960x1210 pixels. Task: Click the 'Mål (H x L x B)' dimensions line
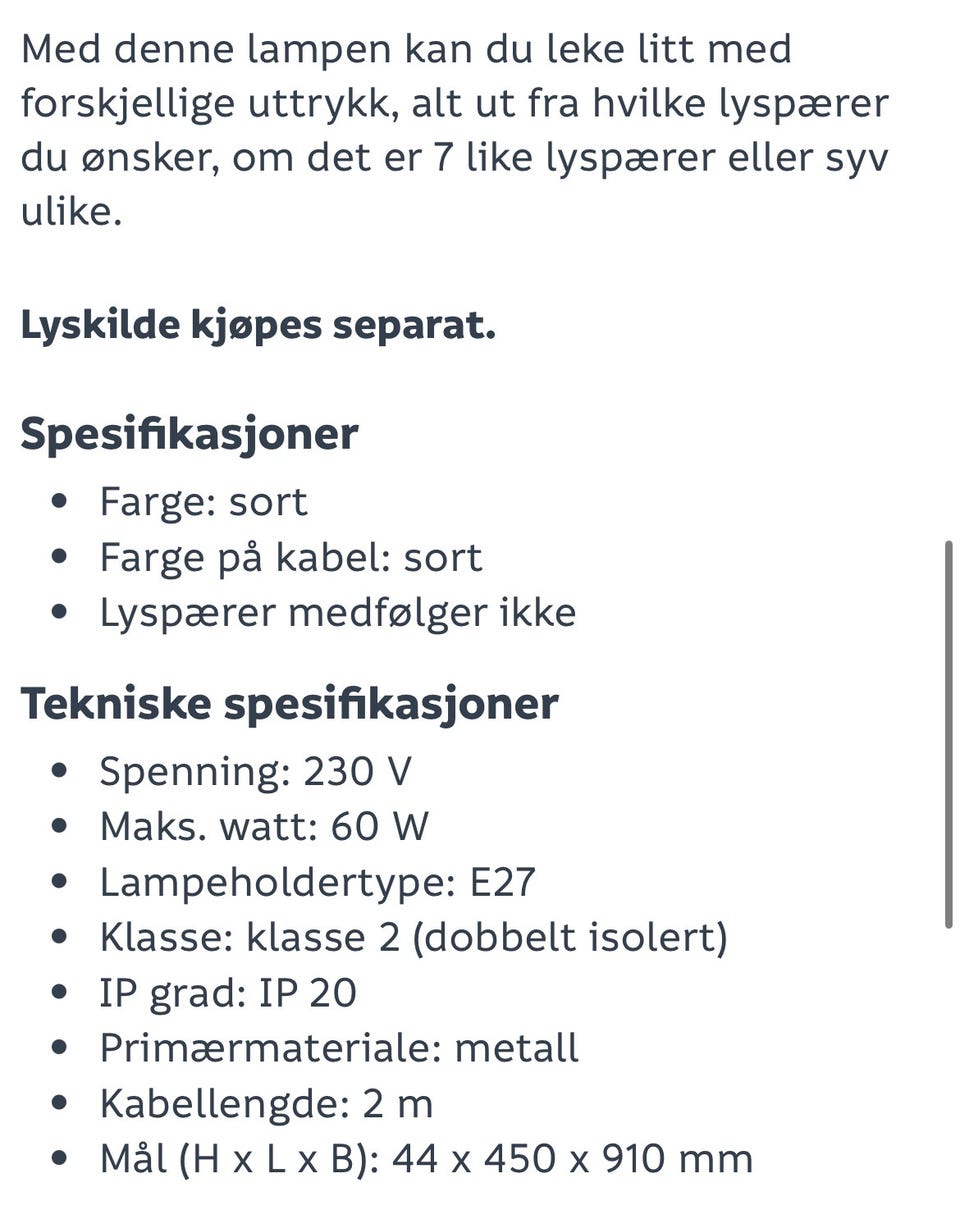[426, 1159]
